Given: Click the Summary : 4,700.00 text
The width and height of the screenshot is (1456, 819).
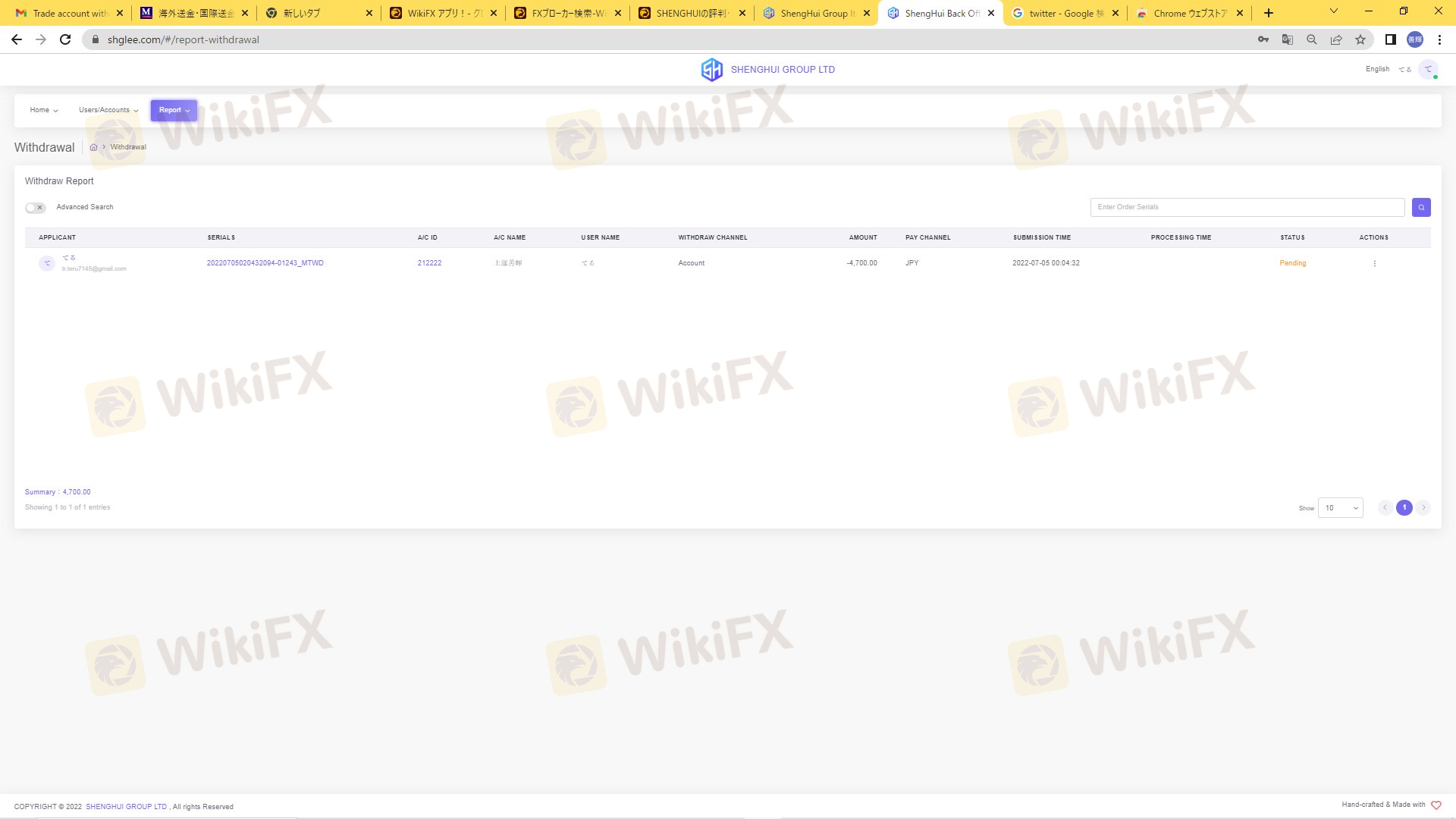Looking at the screenshot, I should 58,492.
